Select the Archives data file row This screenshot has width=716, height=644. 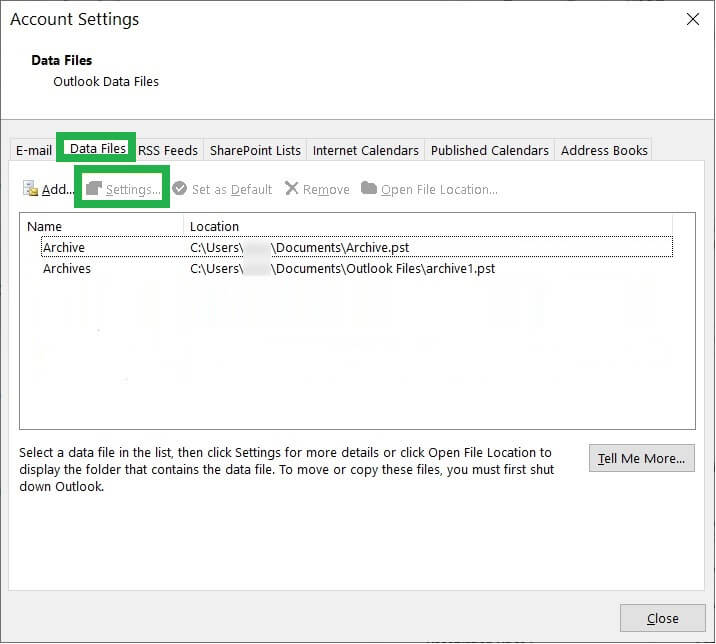(x=357, y=268)
